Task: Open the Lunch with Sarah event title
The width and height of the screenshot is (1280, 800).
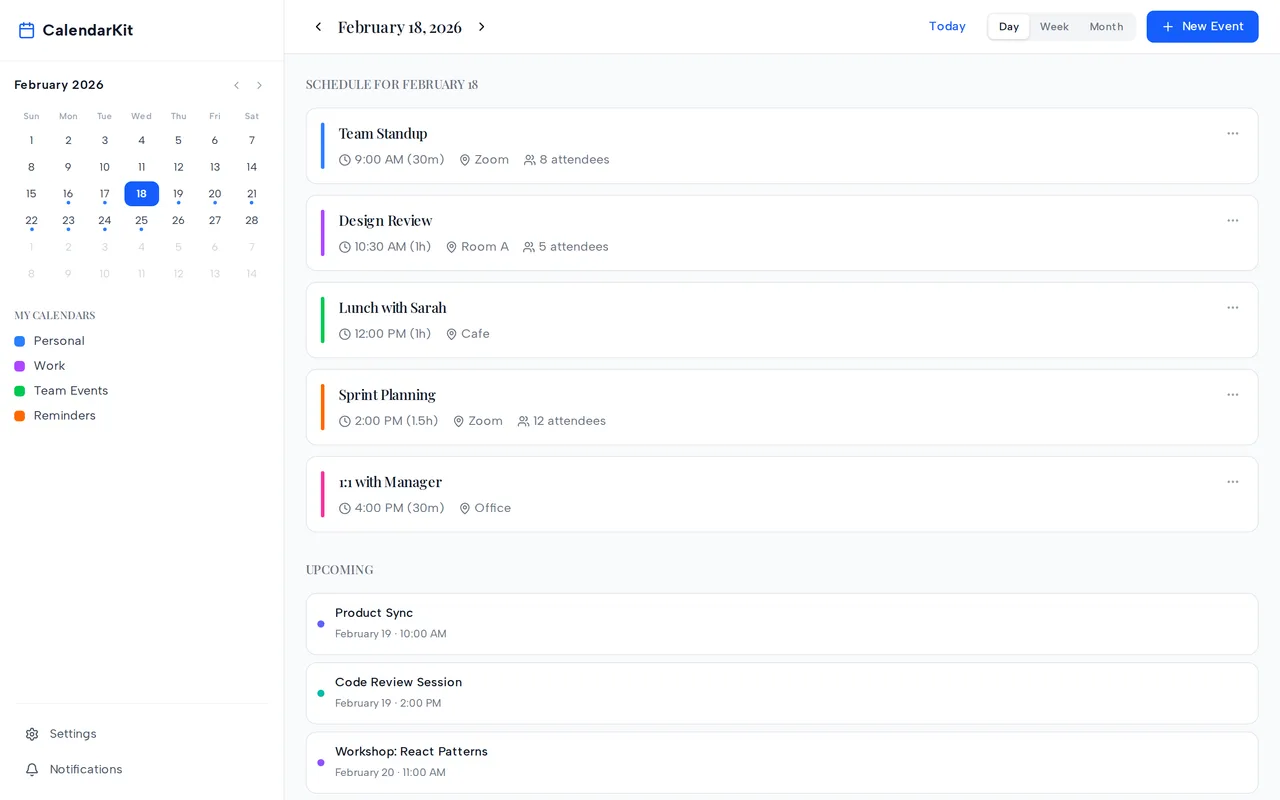Action: 392,307
